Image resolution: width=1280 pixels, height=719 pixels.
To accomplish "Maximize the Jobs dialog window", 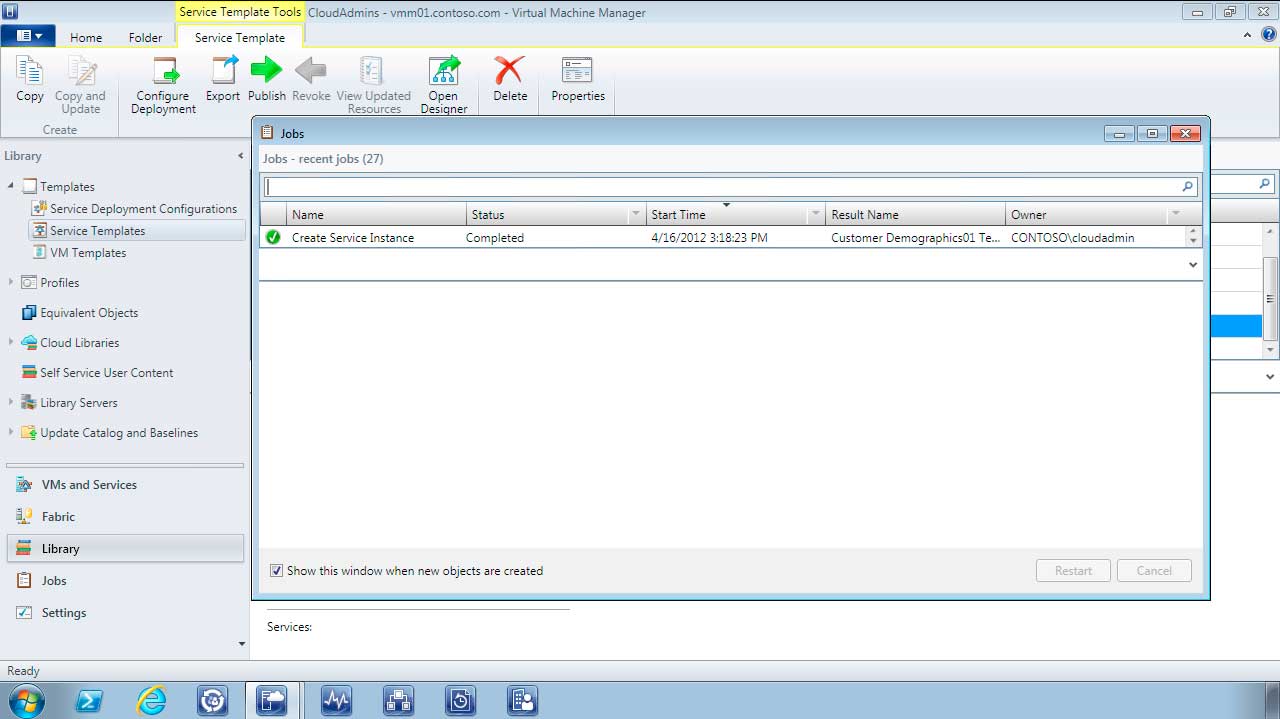I will tap(1152, 133).
